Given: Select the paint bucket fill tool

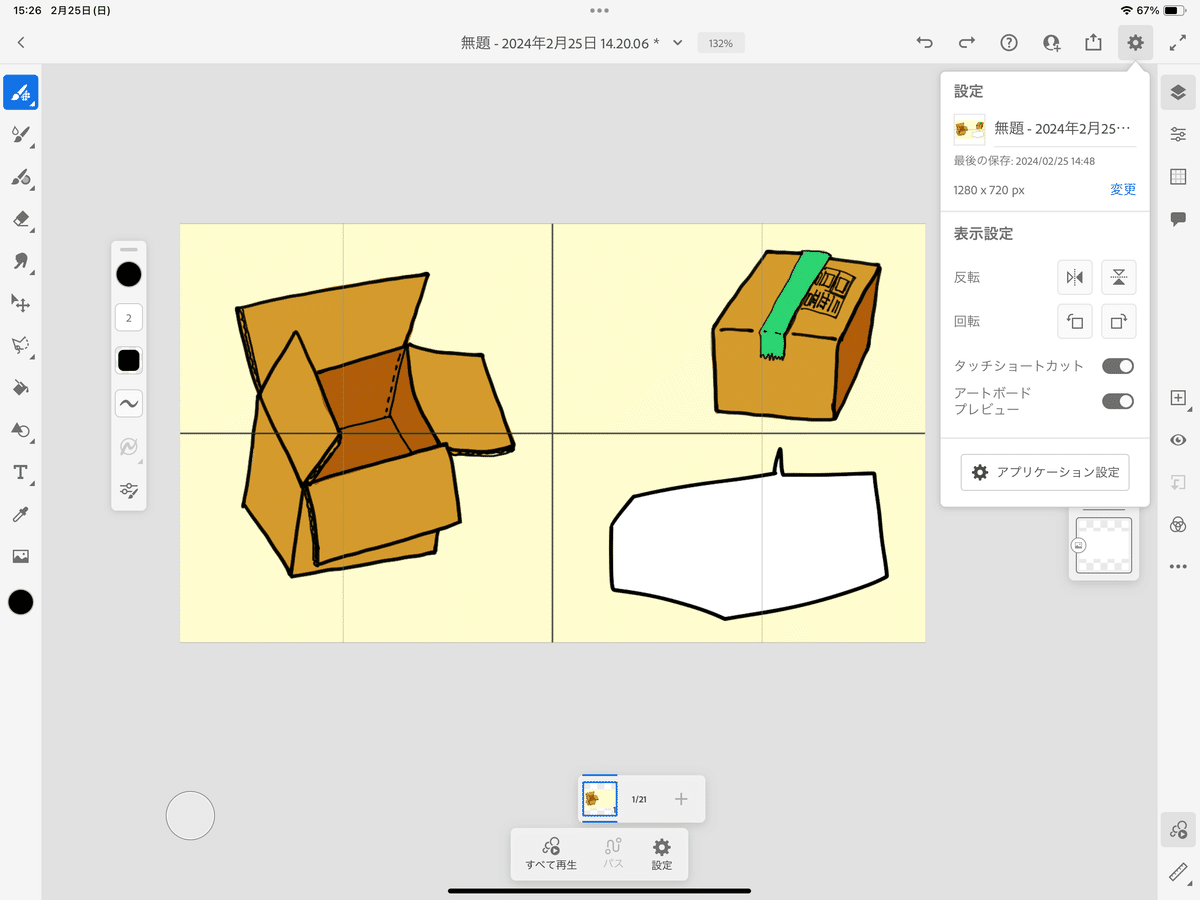Looking at the screenshot, I should pos(21,387).
